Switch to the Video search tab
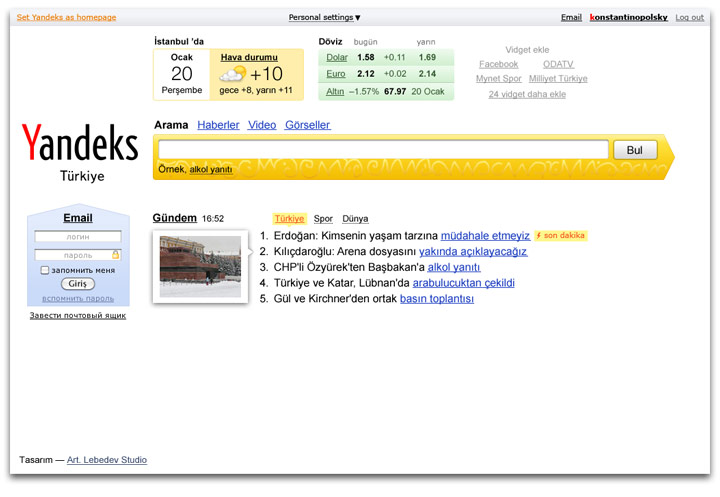 click(262, 125)
